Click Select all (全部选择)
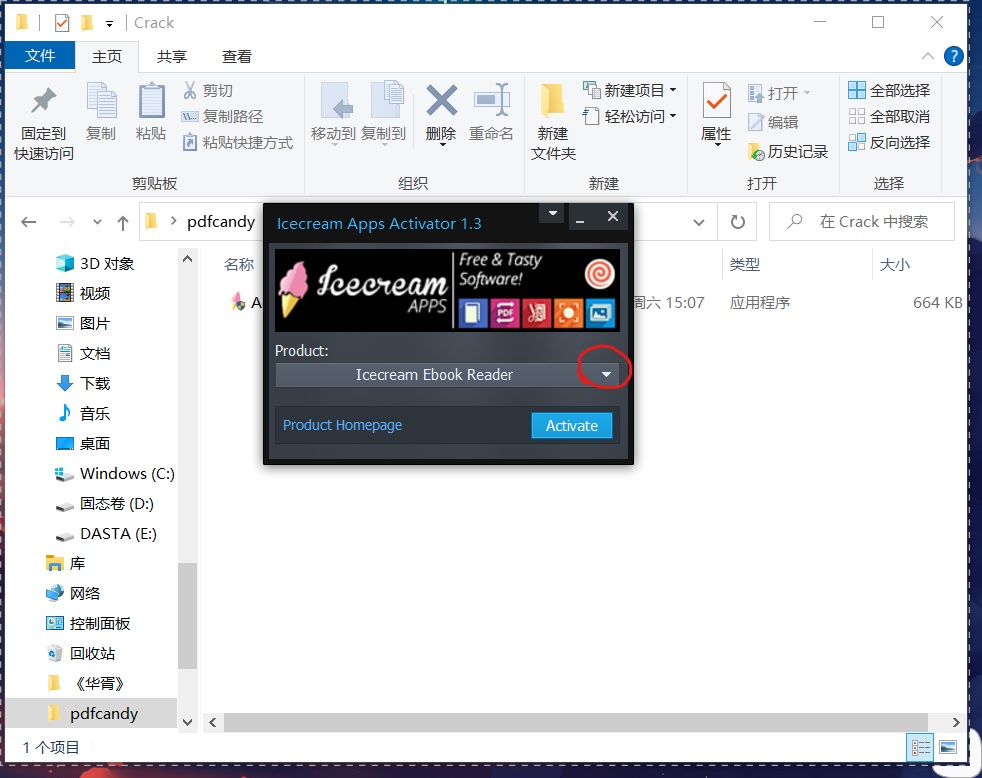This screenshot has width=982, height=778. (x=889, y=90)
